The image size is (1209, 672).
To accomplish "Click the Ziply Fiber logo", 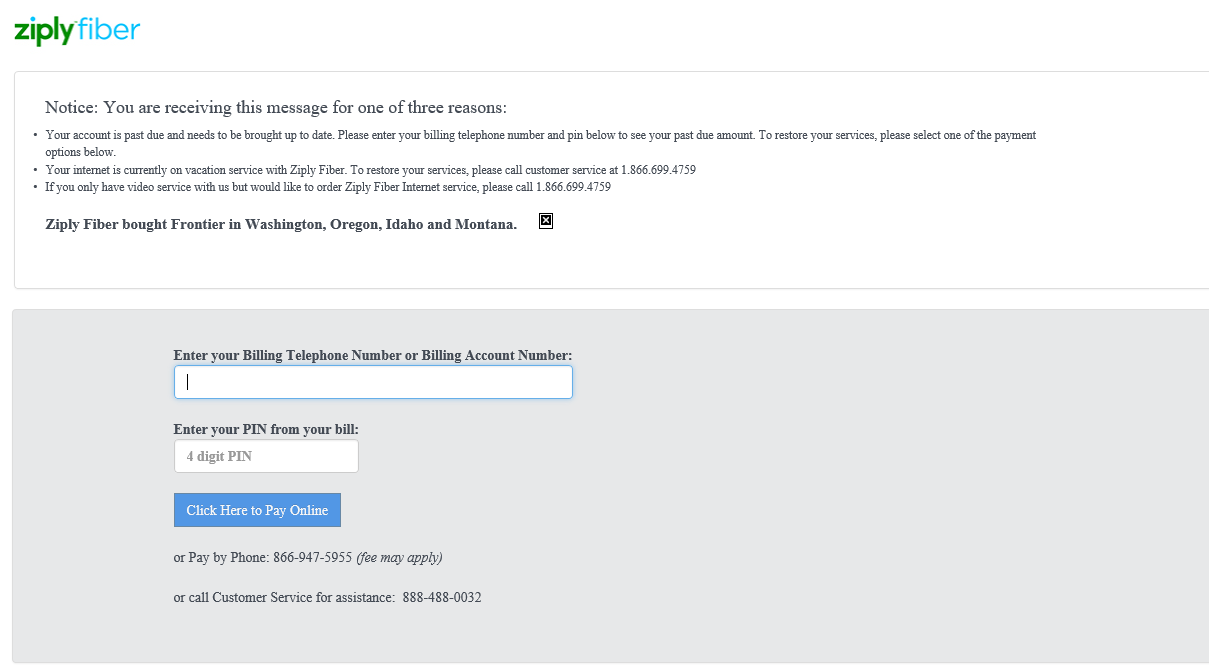I will [76, 31].
